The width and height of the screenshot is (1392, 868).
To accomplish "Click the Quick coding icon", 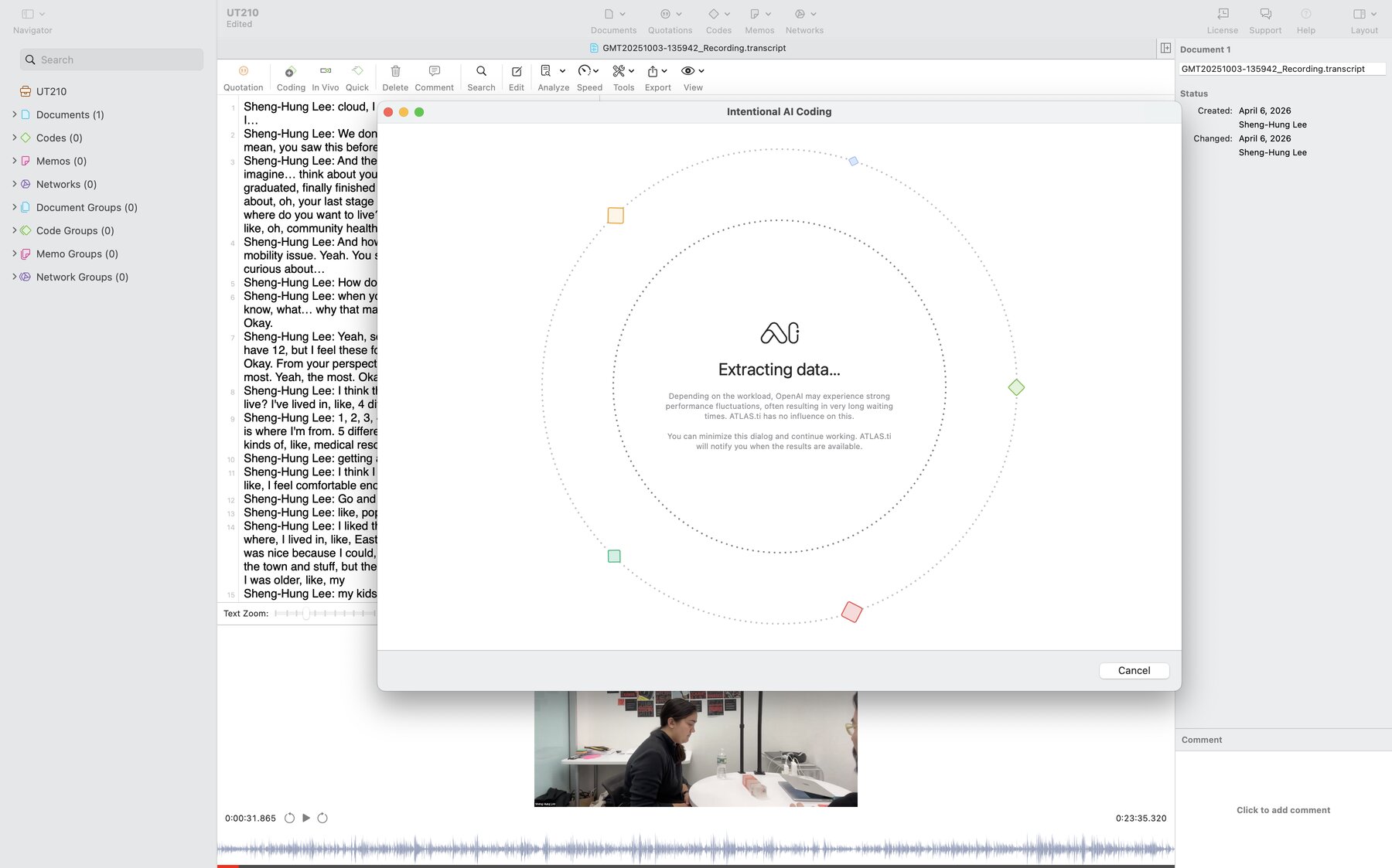I will click(357, 71).
